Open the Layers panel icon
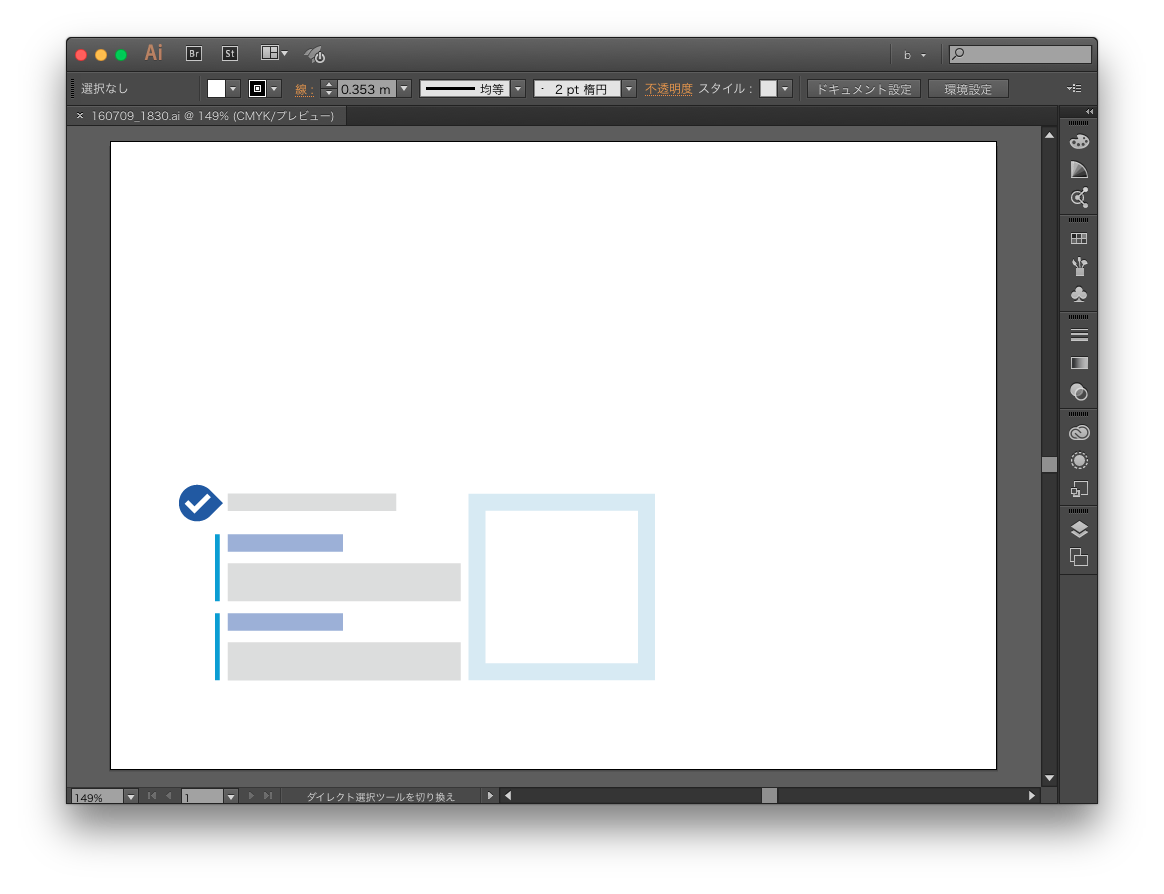 point(1079,529)
